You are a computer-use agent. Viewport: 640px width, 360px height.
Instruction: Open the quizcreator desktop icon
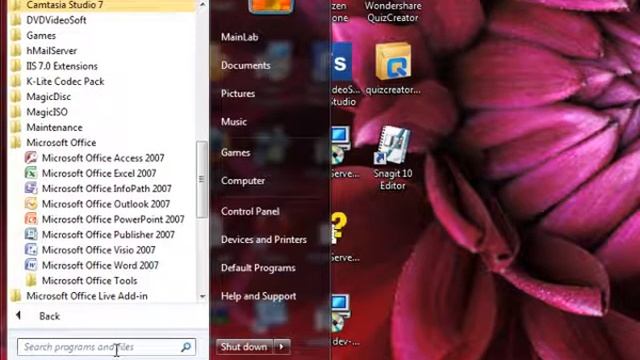393,69
